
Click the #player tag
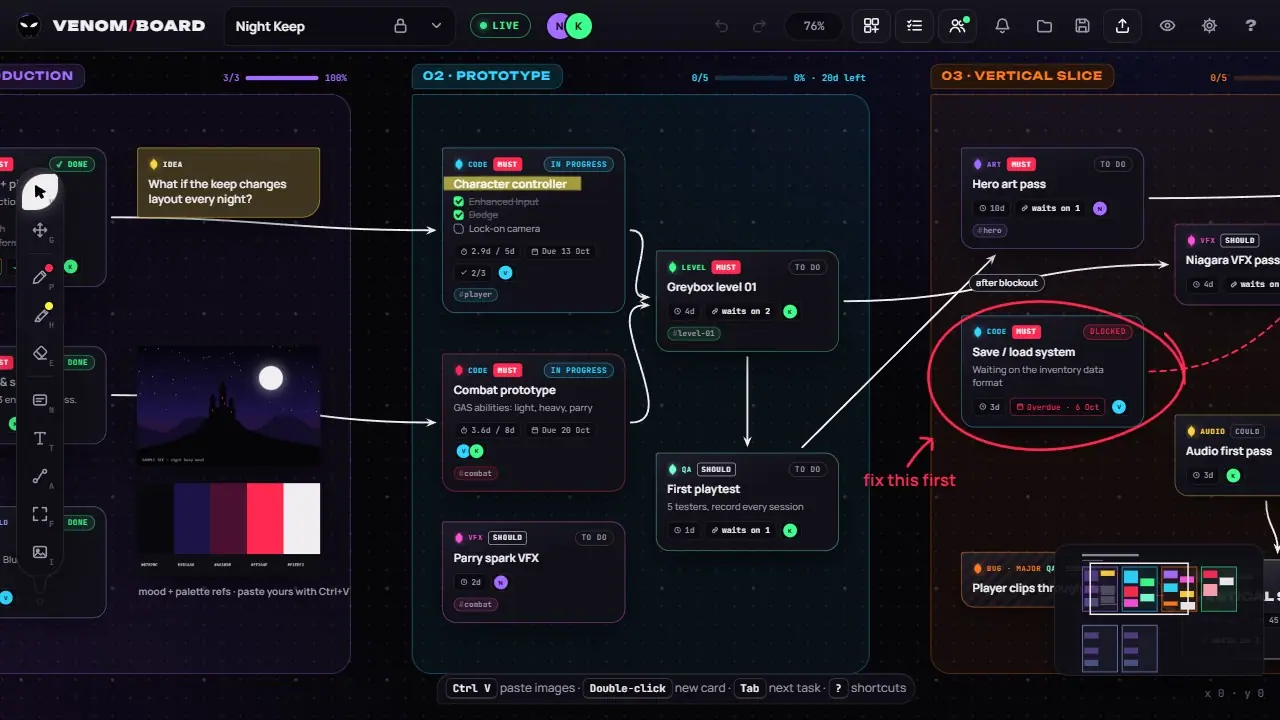pyautogui.click(x=476, y=294)
